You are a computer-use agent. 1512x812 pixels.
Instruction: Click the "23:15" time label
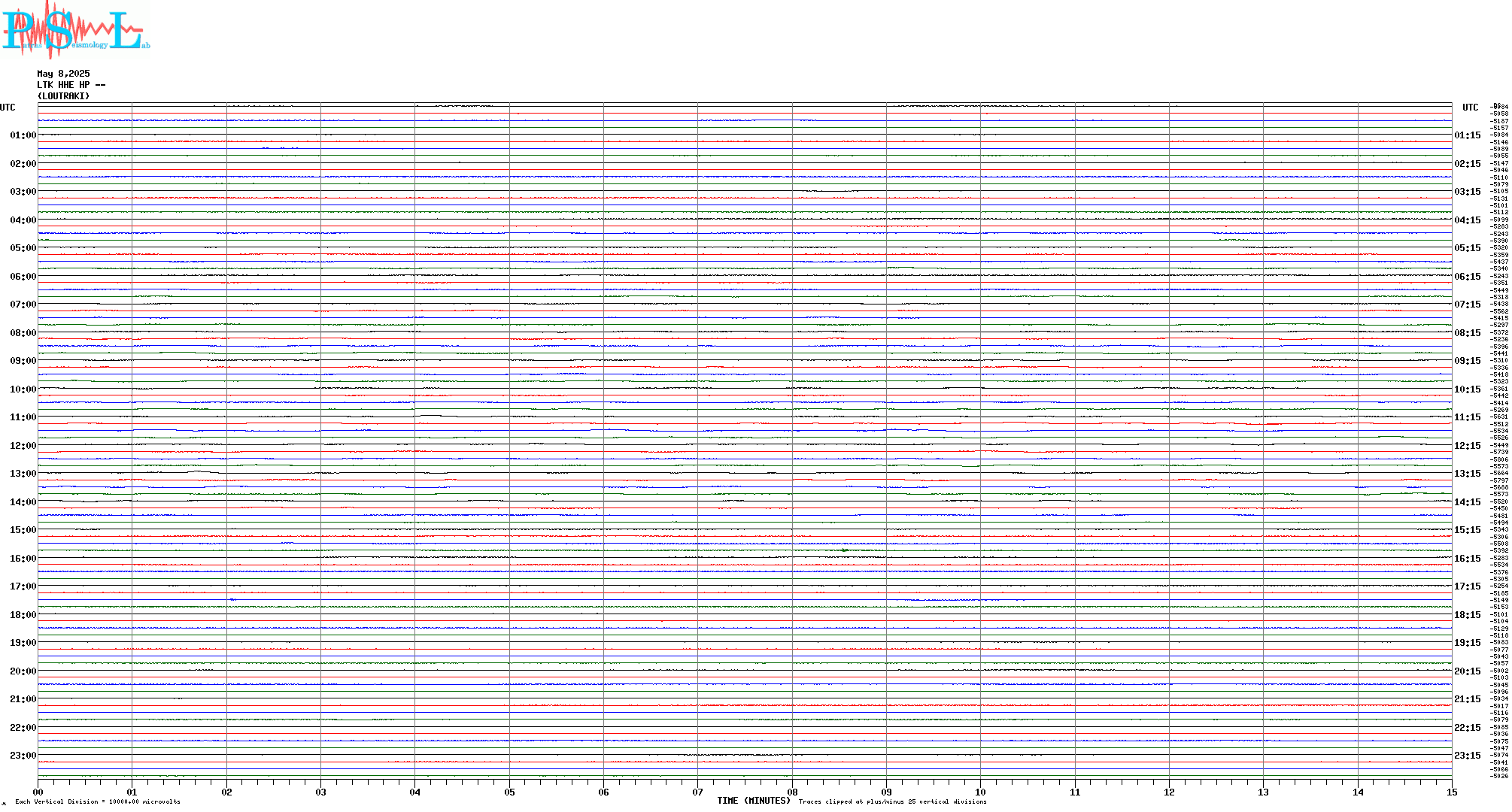point(1468,756)
